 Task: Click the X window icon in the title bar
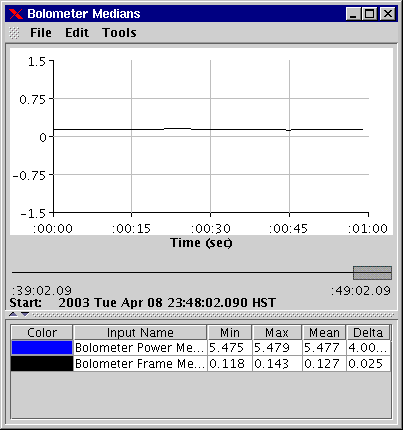click(16, 14)
